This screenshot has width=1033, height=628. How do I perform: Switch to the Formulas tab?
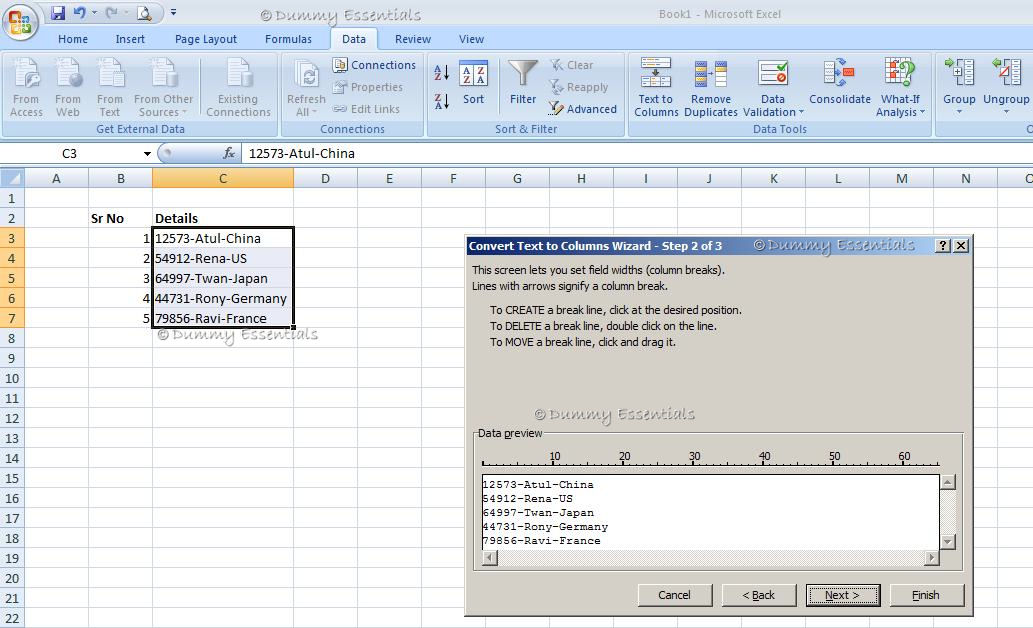click(x=288, y=39)
